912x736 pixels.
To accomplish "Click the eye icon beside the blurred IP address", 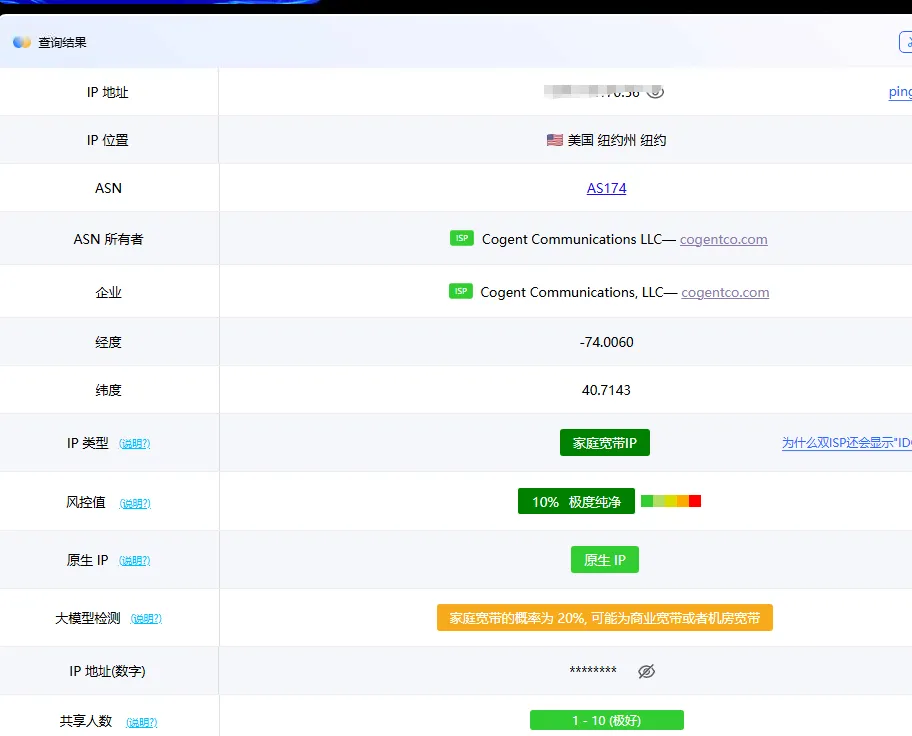I will click(x=655, y=92).
